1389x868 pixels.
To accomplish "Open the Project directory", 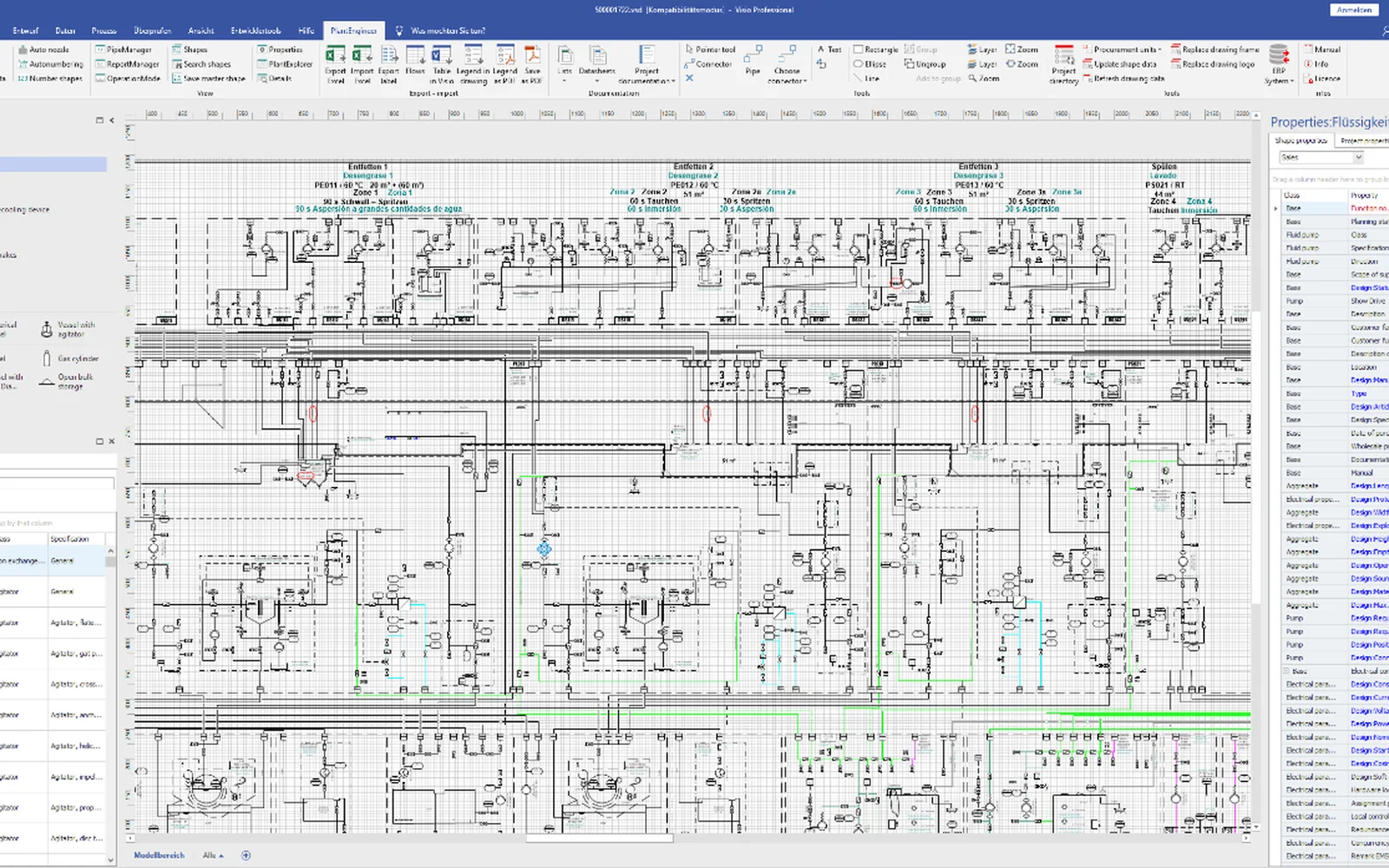I will click(1063, 65).
